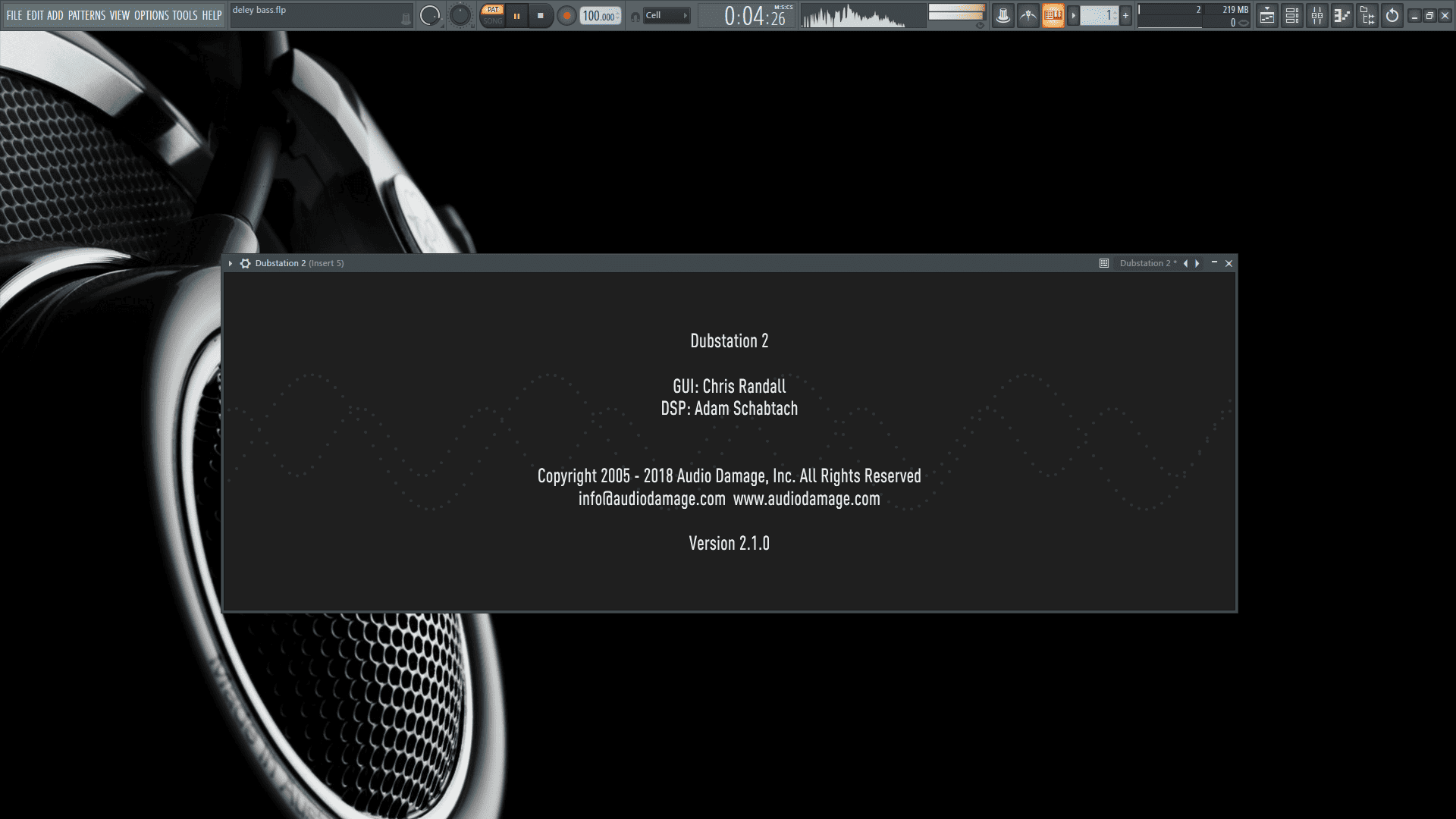Open the TOOLS menu
This screenshot has height=819, width=1456.
tap(185, 15)
